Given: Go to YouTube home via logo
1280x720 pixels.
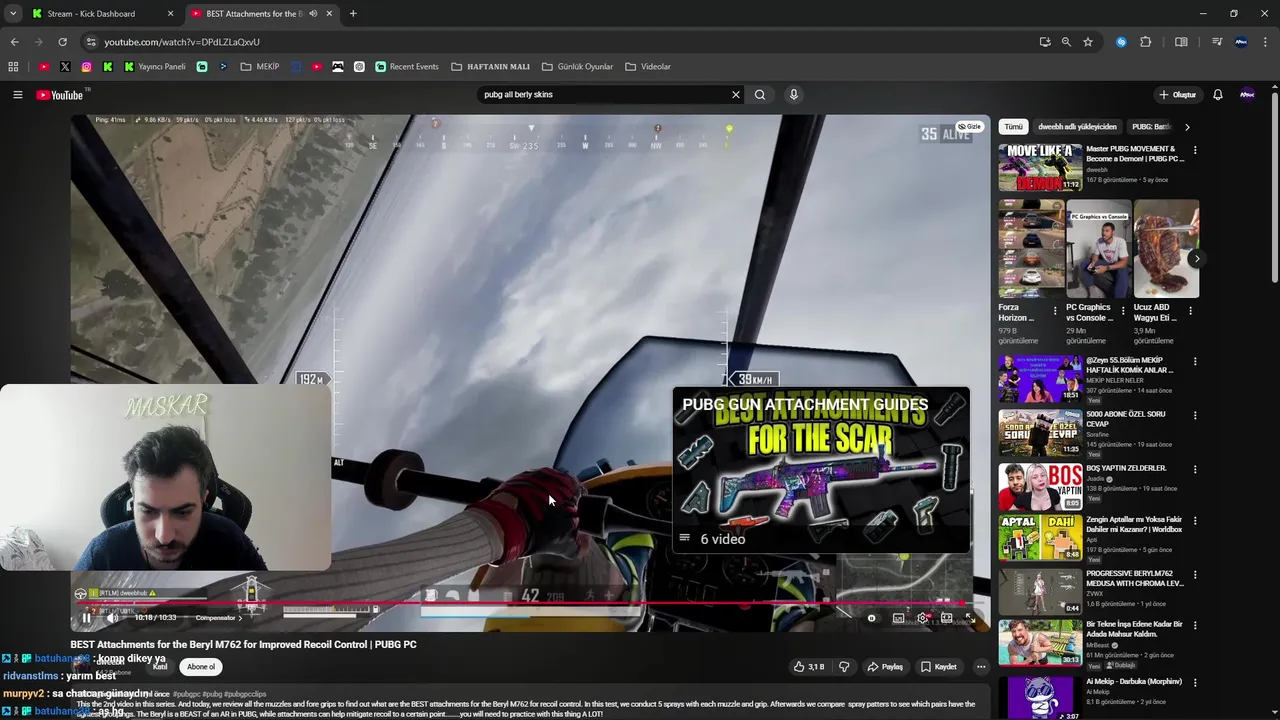Looking at the screenshot, I should coord(60,95).
